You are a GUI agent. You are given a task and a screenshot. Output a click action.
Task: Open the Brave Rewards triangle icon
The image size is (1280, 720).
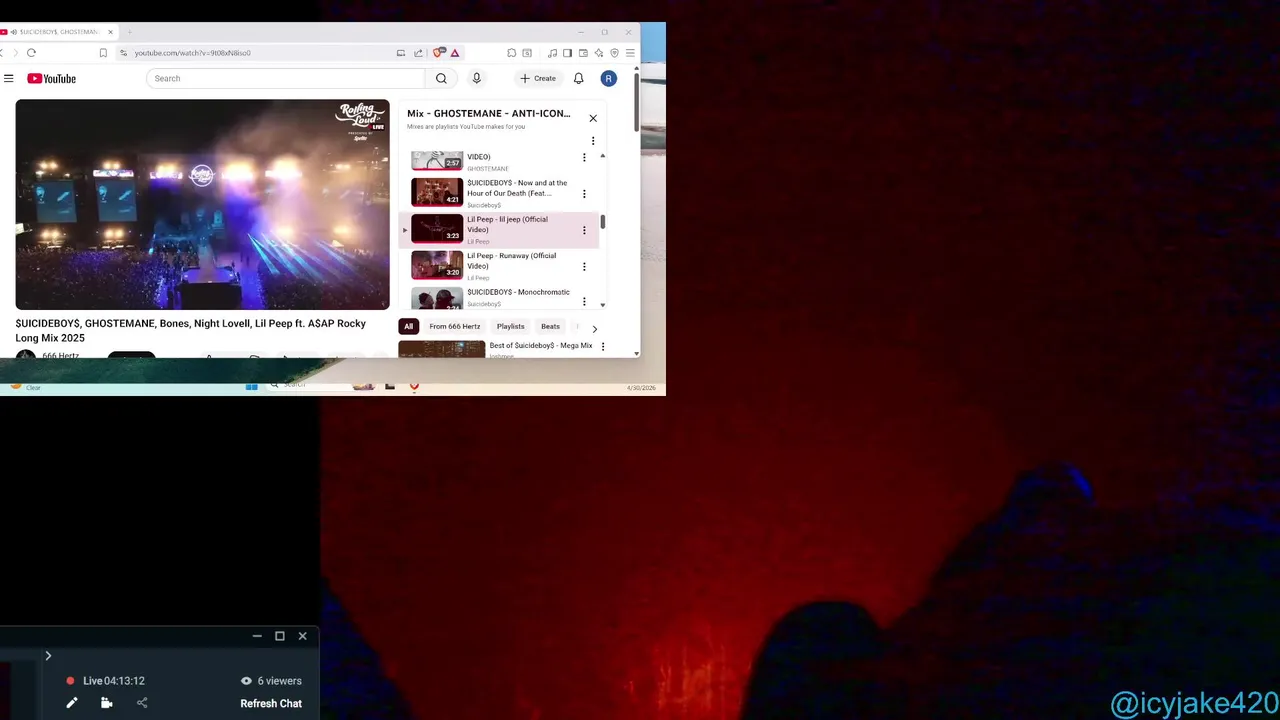click(x=455, y=53)
